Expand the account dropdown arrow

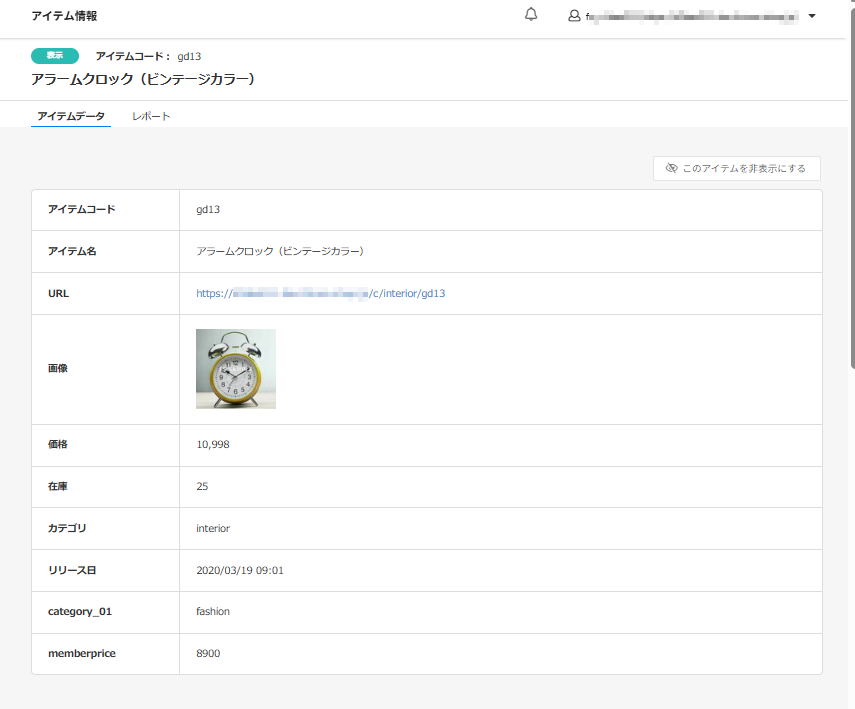click(812, 16)
